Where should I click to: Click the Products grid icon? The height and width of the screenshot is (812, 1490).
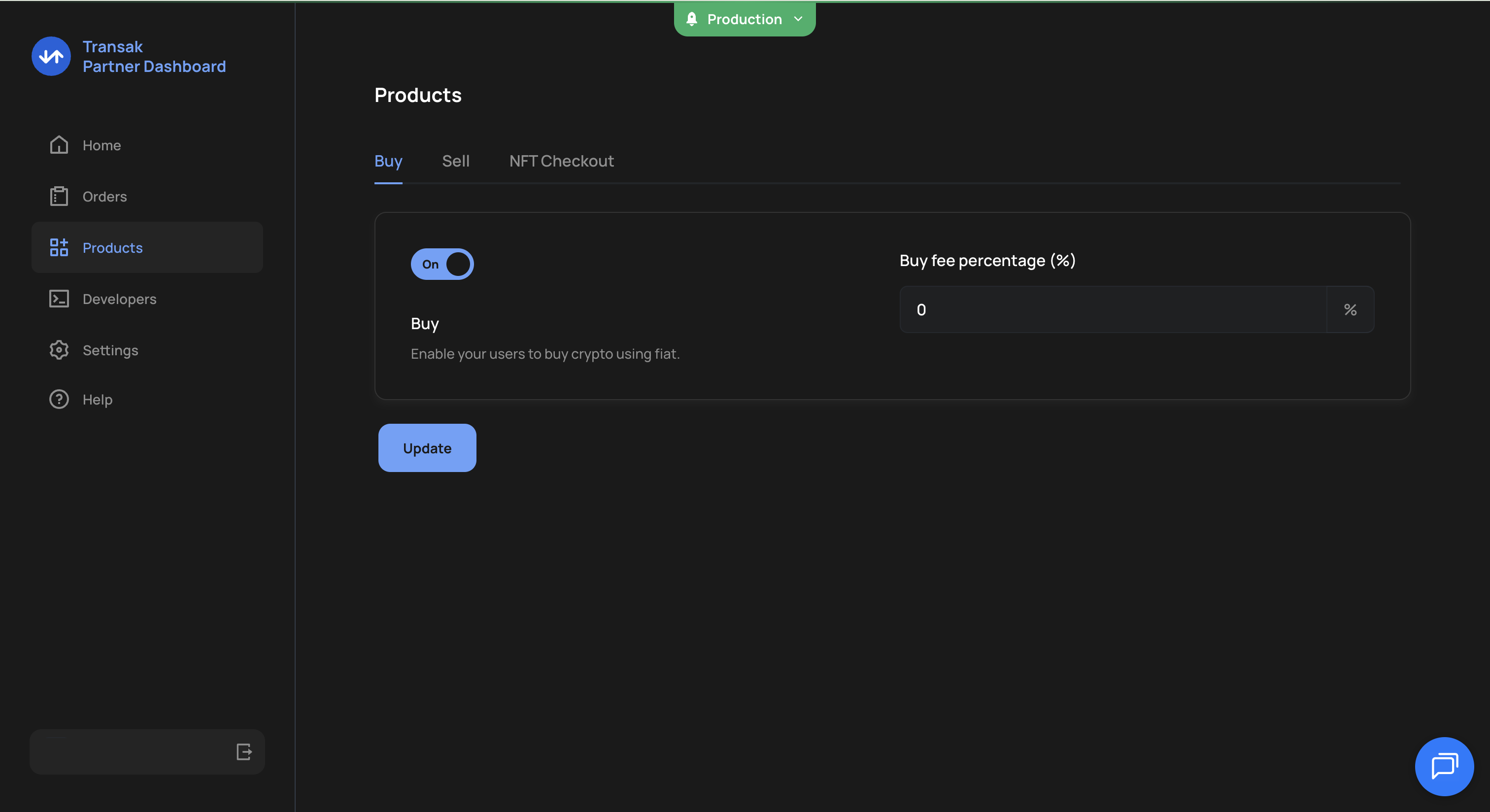pyautogui.click(x=59, y=247)
